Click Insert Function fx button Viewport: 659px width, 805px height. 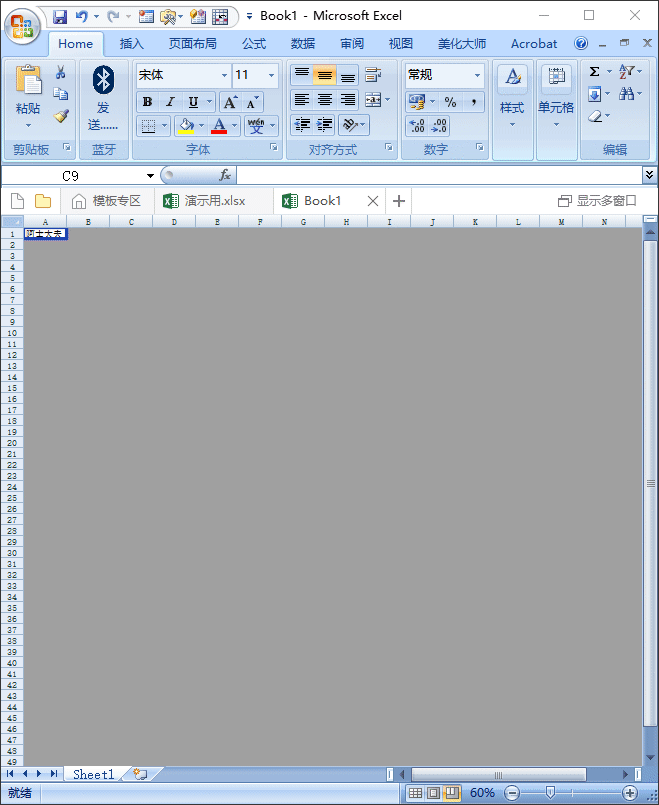[x=225, y=176]
